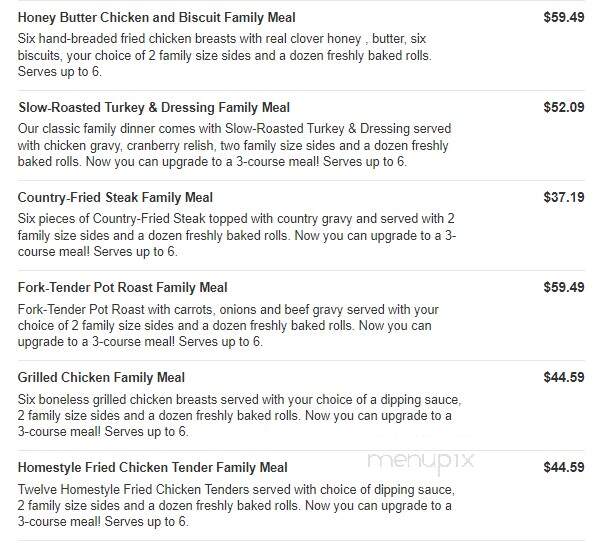Click the Honey Butter Chicken description text
The height and width of the screenshot is (543, 600).
point(225,55)
